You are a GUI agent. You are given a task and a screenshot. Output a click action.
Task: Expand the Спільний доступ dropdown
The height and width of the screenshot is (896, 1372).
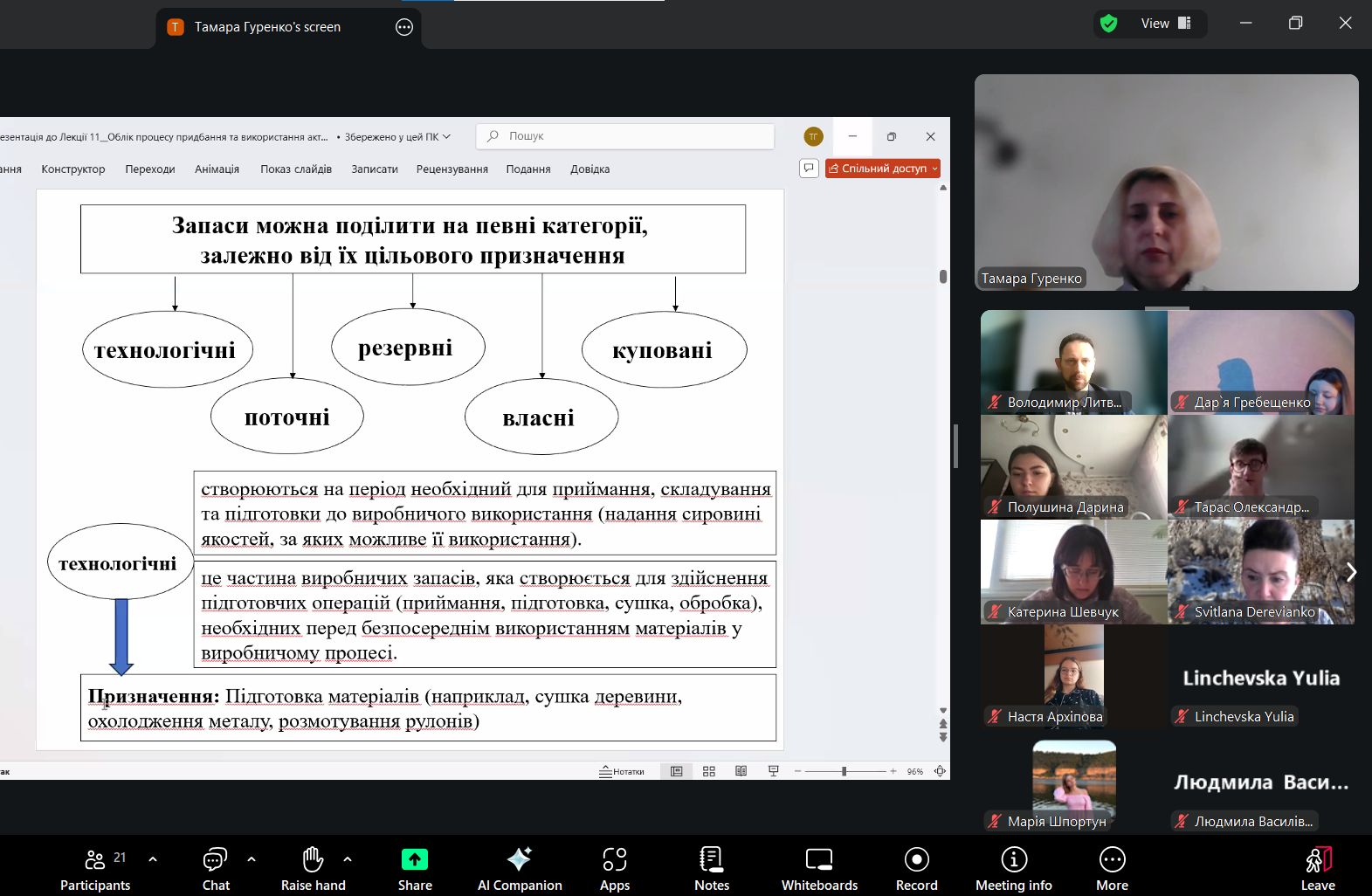coord(934,169)
